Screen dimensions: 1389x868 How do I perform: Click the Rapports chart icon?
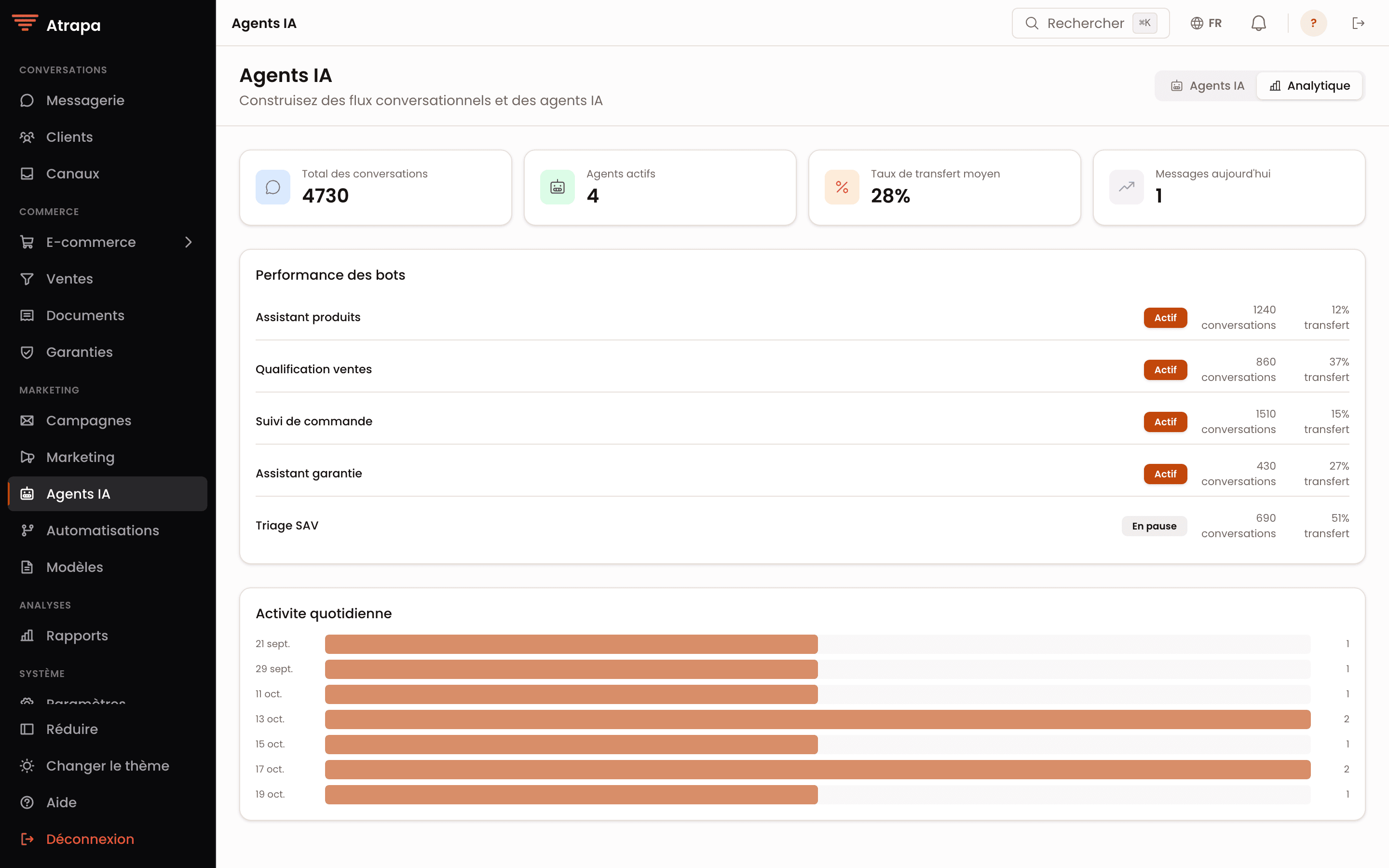27,636
